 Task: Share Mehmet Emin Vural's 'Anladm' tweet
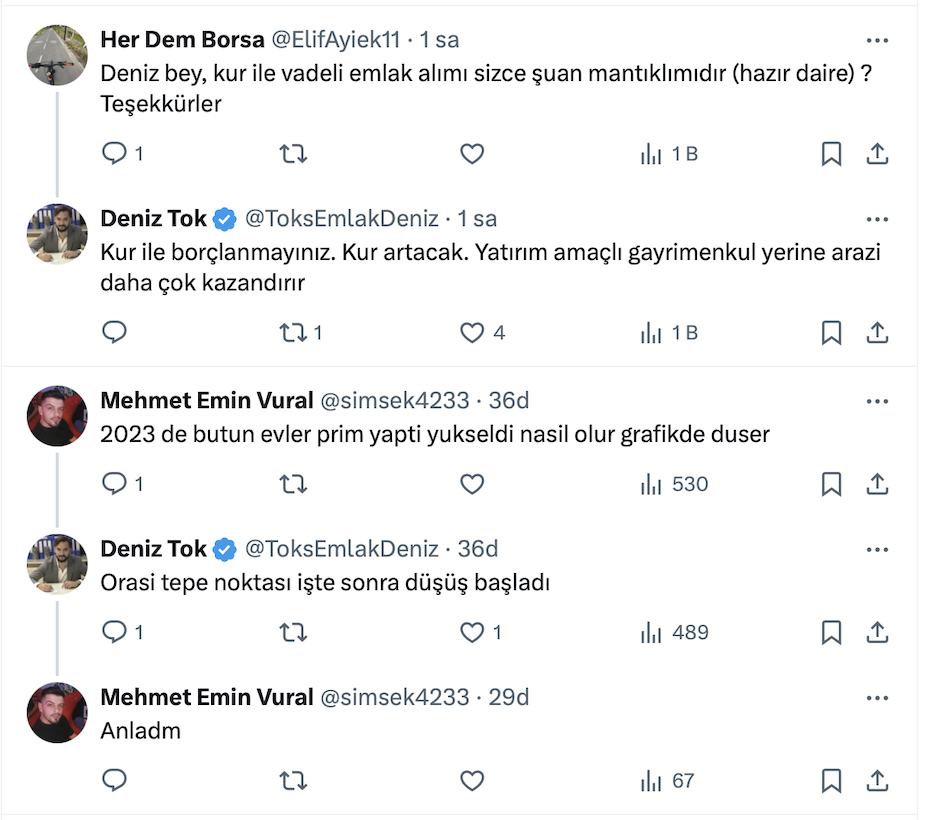pos(877,780)
